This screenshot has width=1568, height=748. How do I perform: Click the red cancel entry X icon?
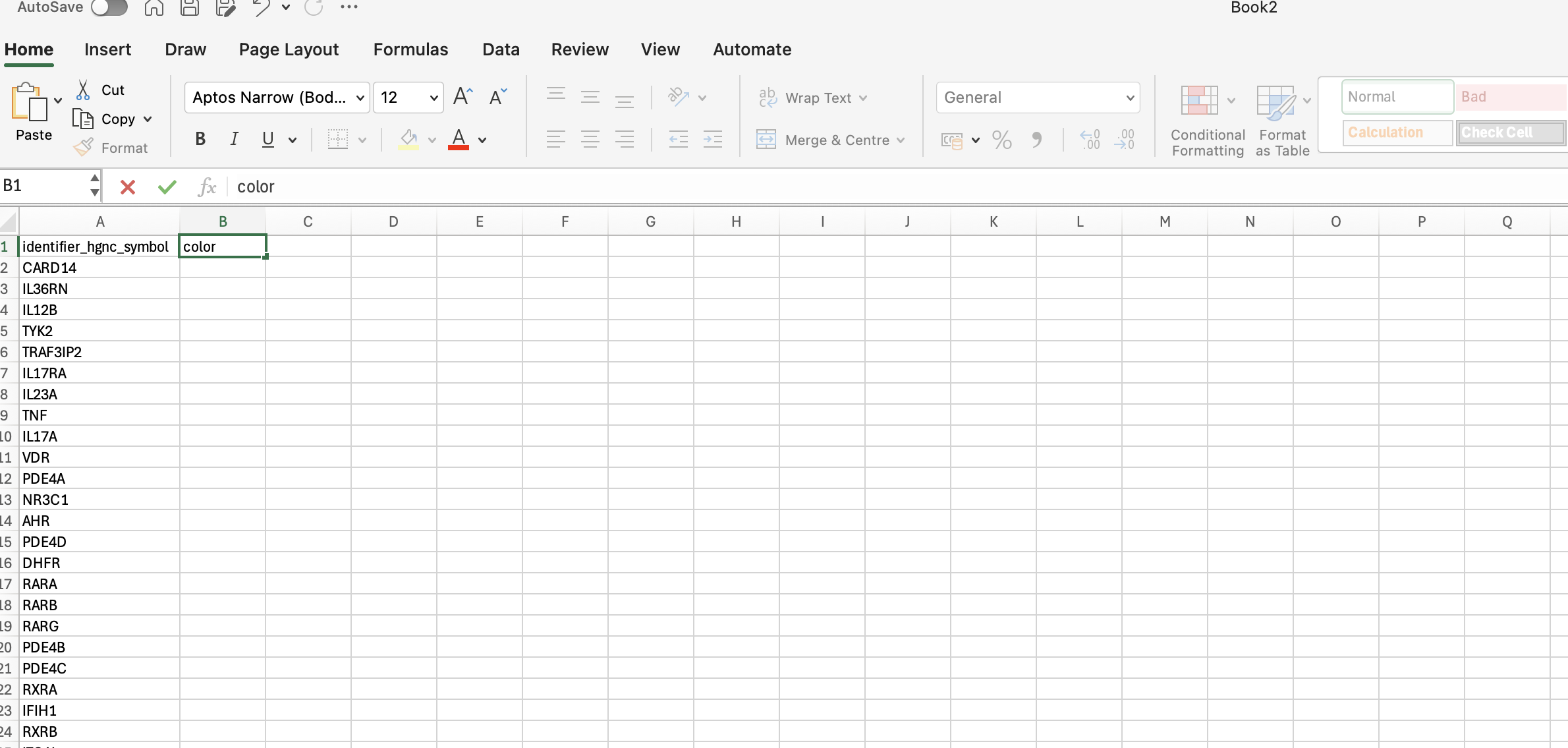click(128, 187)
